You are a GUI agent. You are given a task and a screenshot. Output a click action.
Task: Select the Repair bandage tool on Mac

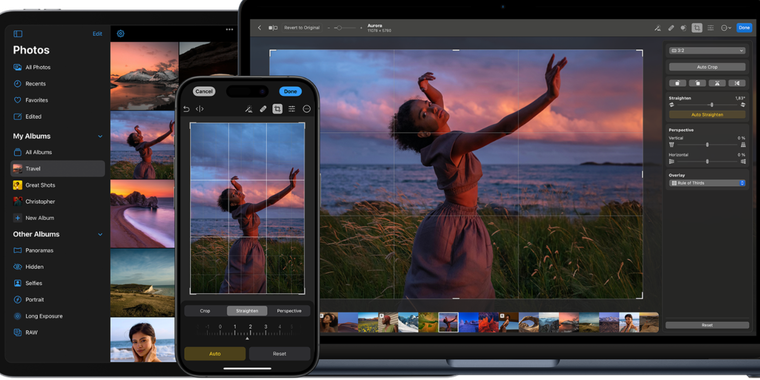(671, 28)
